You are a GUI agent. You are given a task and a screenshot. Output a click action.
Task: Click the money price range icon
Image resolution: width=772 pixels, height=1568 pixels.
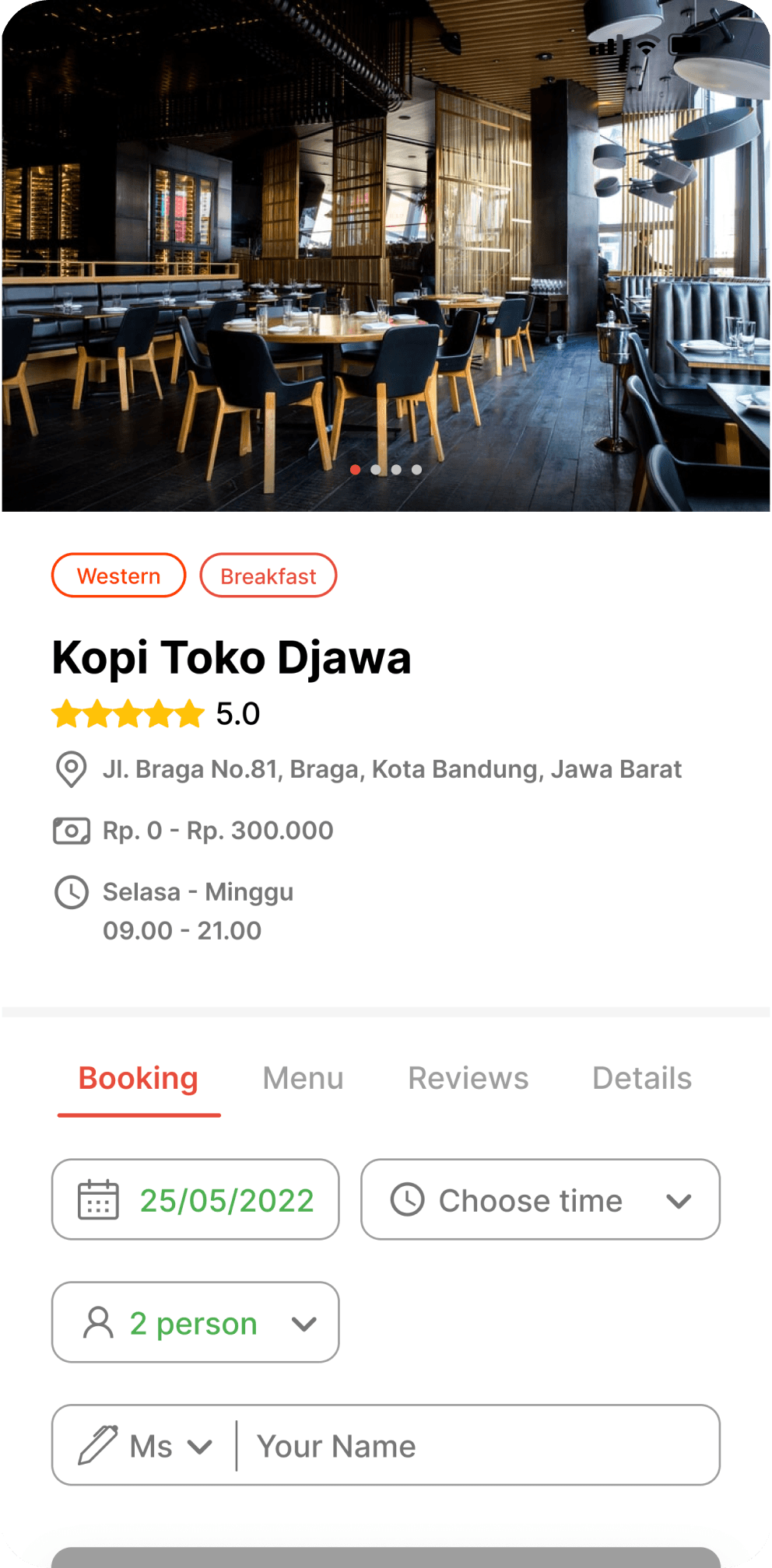71,831
